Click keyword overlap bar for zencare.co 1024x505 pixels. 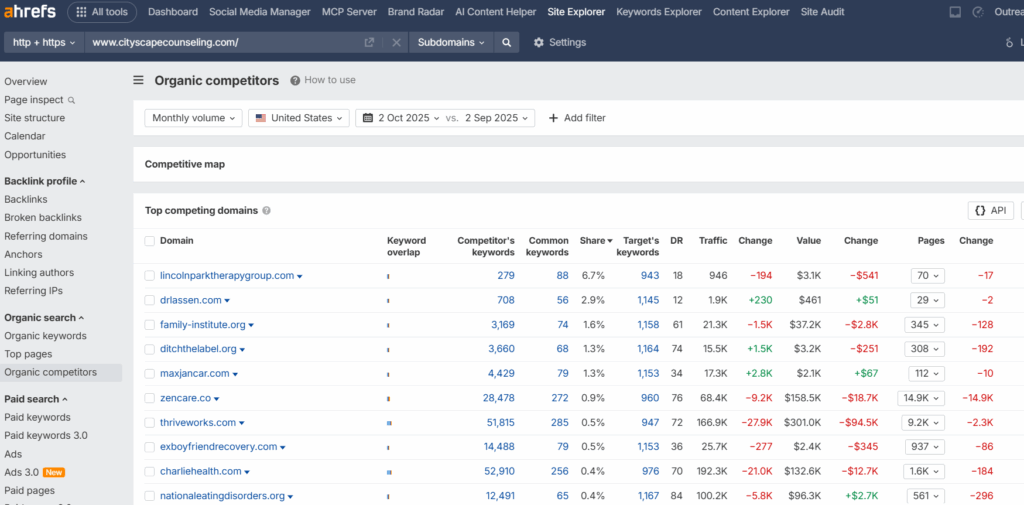tap(389, 399)
